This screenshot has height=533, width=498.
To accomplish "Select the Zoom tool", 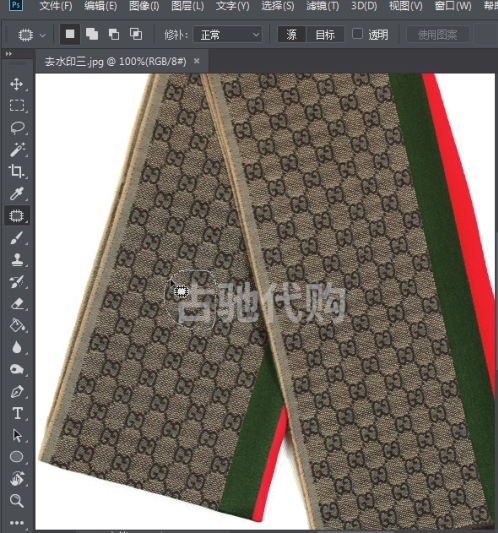I will click(x=16, y=501).
